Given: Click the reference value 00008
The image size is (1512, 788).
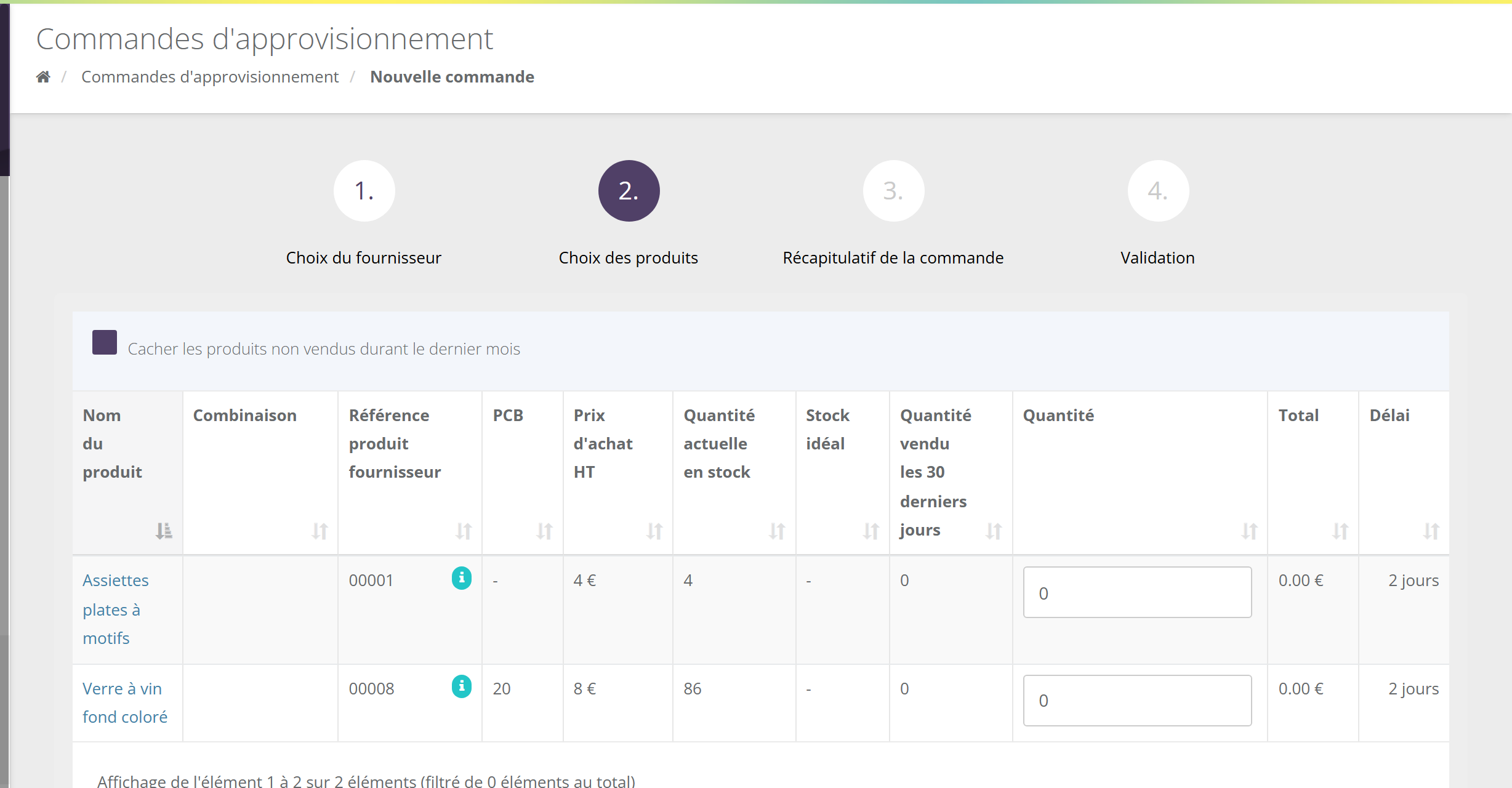Looking at the screenshot, I should 371,689.
